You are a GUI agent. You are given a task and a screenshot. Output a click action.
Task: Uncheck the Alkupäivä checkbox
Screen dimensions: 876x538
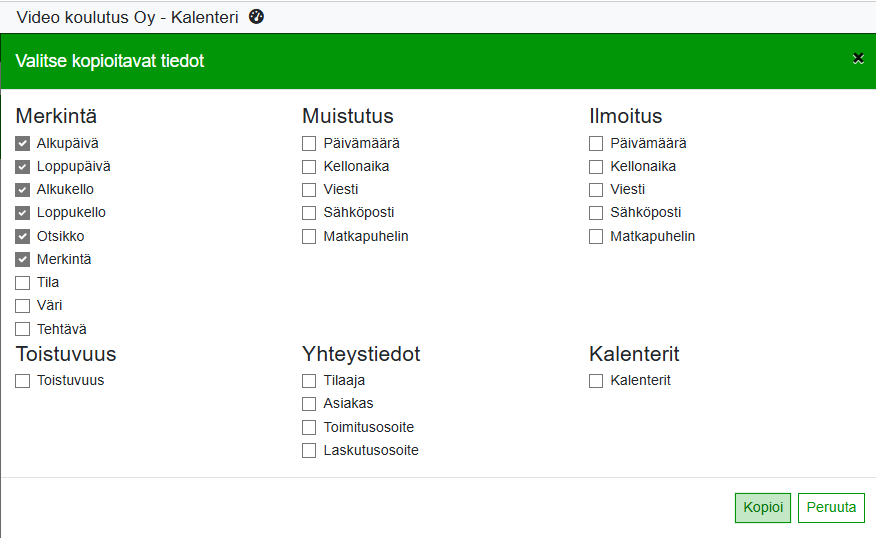tap(22, 144)
